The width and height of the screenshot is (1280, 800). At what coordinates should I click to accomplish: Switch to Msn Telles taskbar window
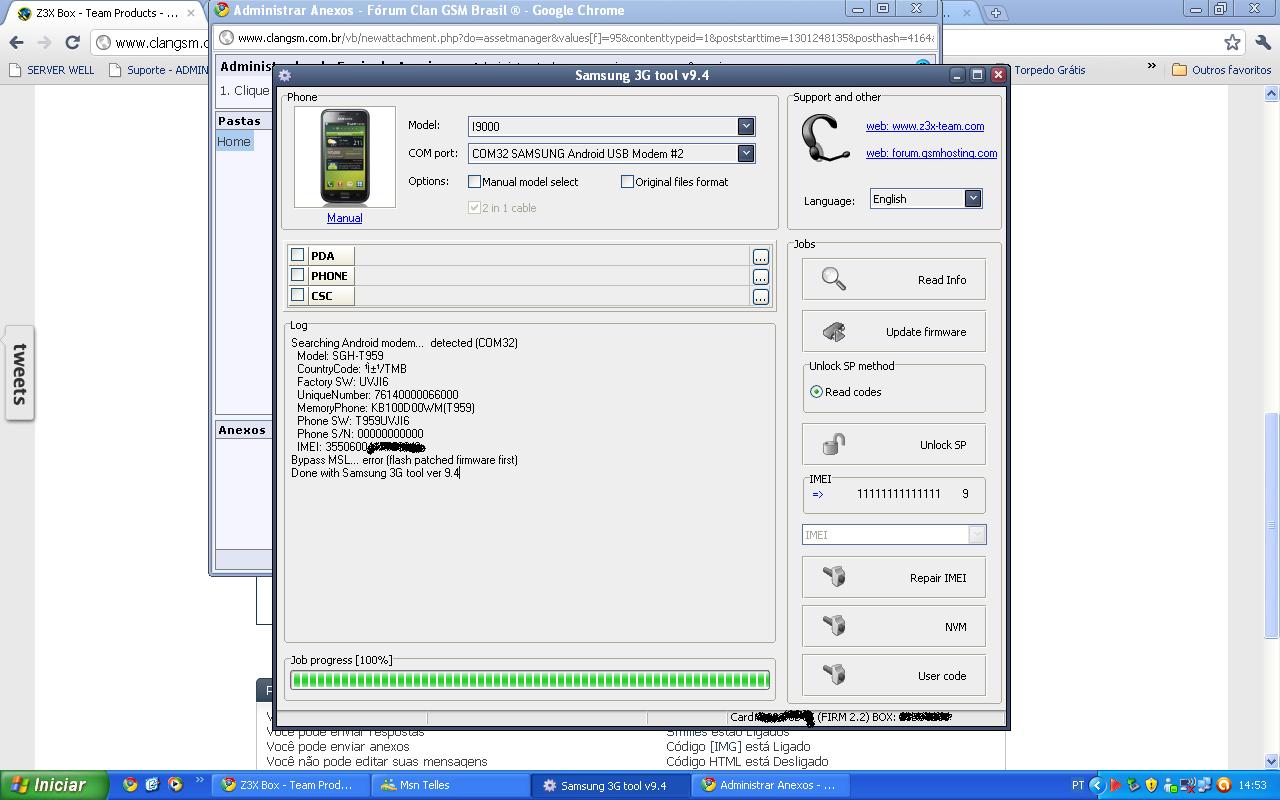coord(451,785)
